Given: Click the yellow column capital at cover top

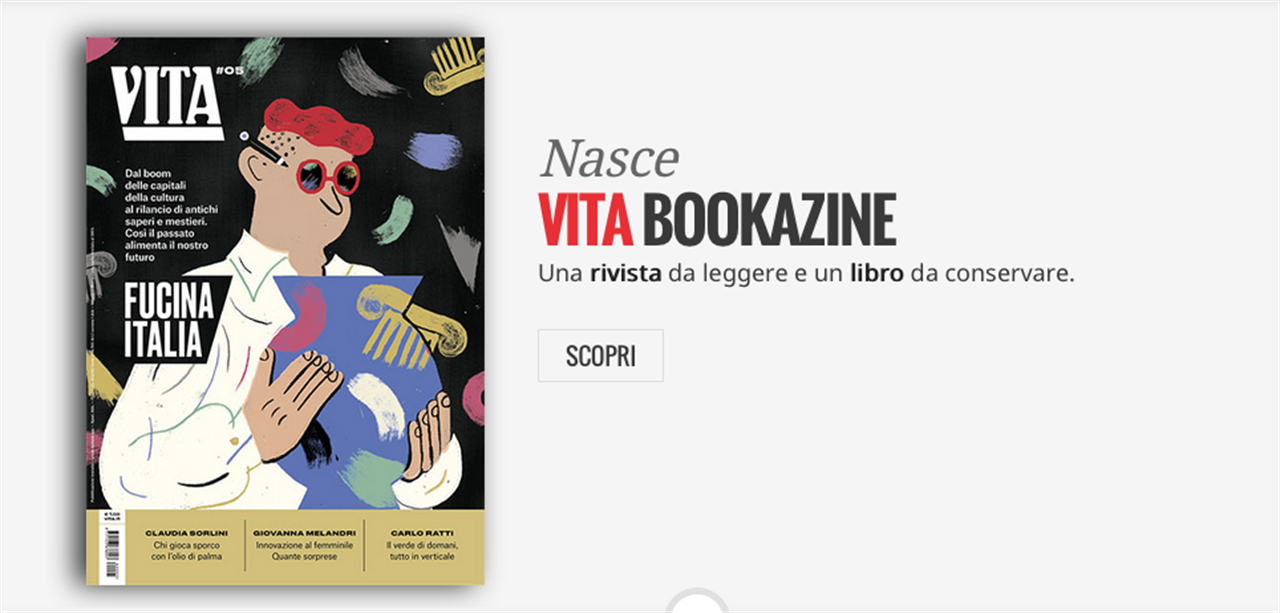Looking at the screenshot, I should (x=454, y=65).
